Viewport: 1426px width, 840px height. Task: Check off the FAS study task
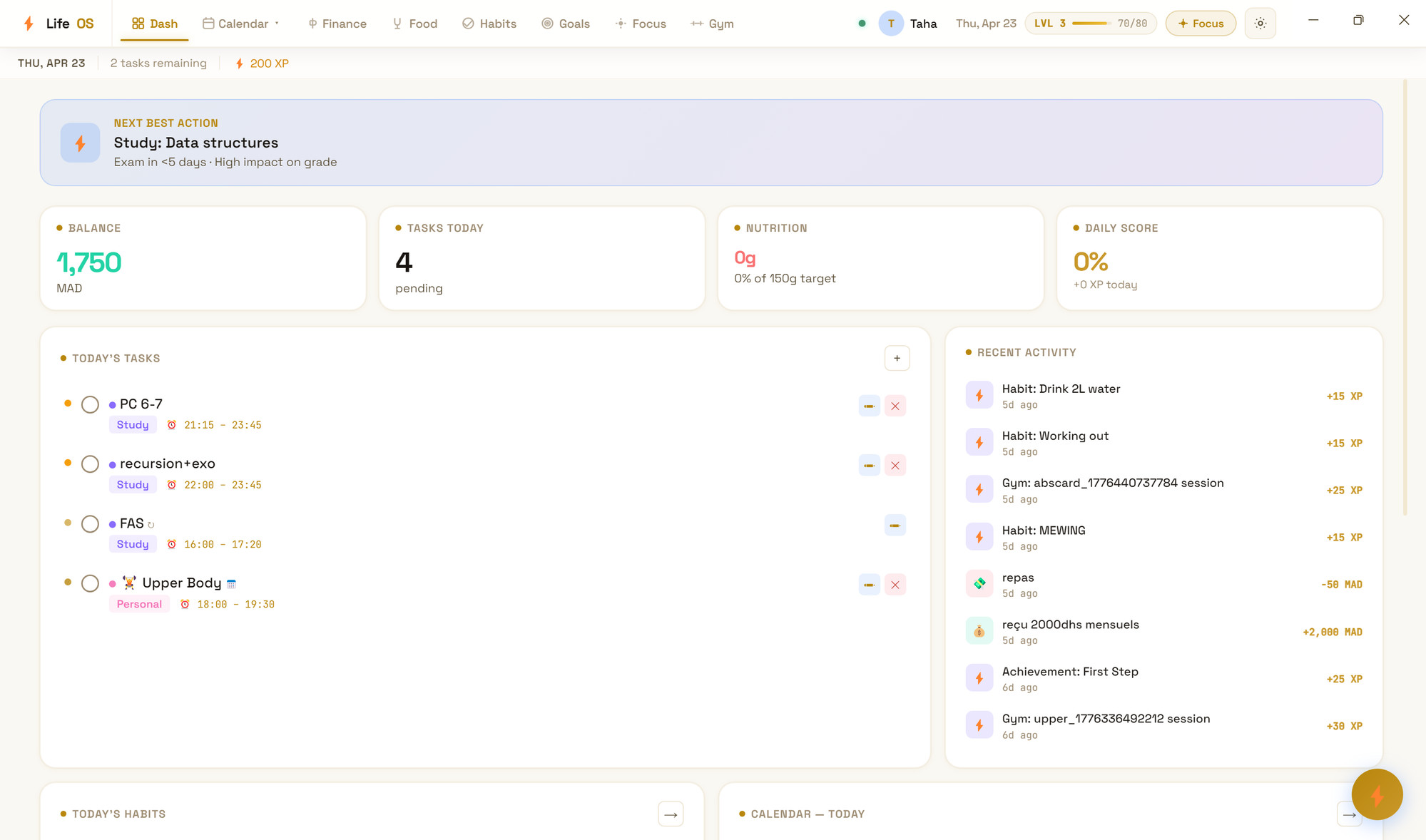[x=90, y=523]
